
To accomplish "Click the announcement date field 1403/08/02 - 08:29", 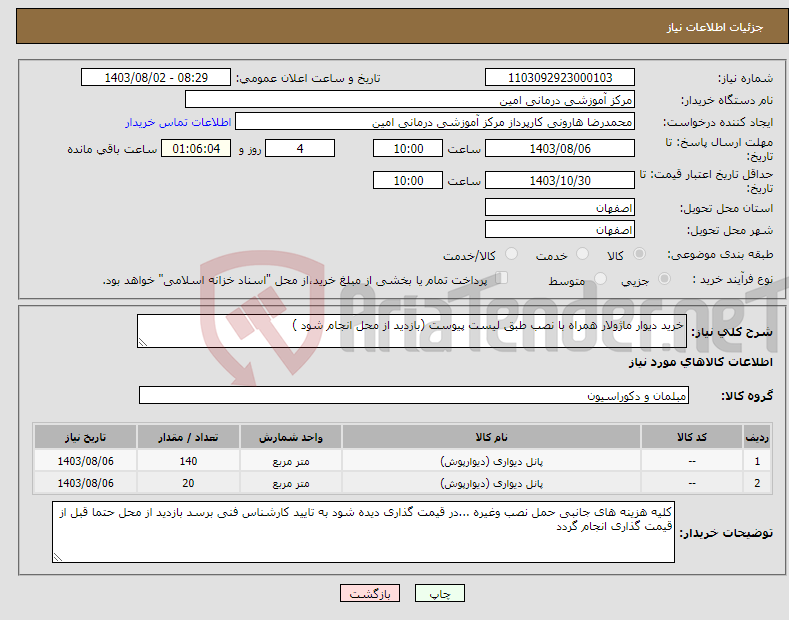I will click(155, 78).
